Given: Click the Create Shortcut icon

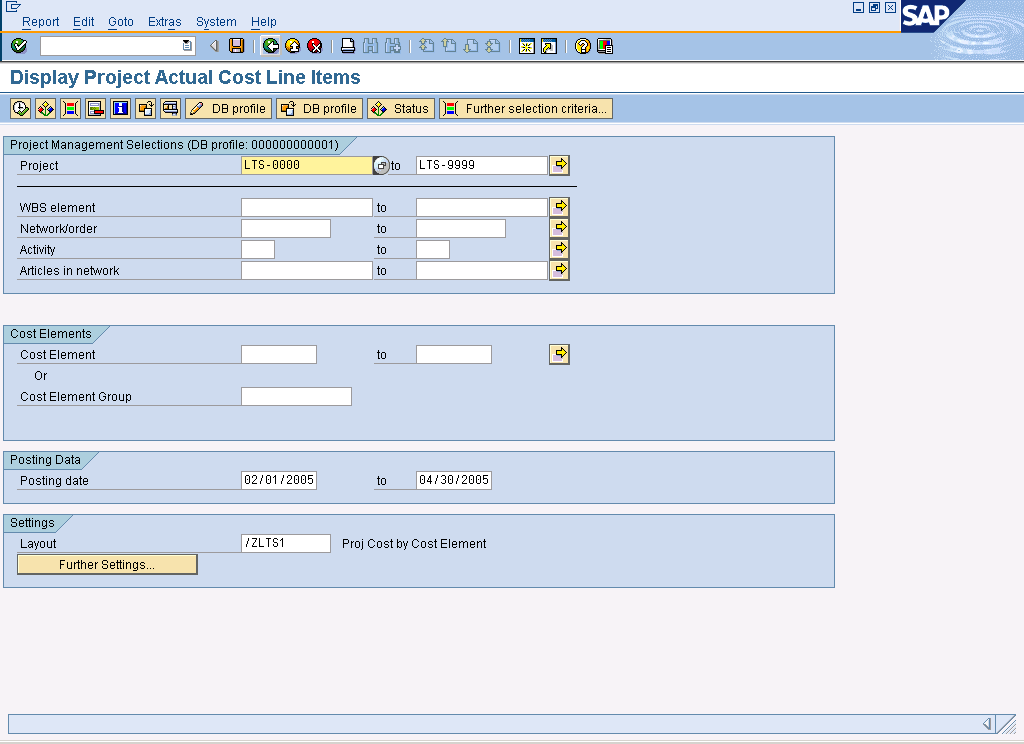Looking at the screenshot, I should click(x=549, y=46).
